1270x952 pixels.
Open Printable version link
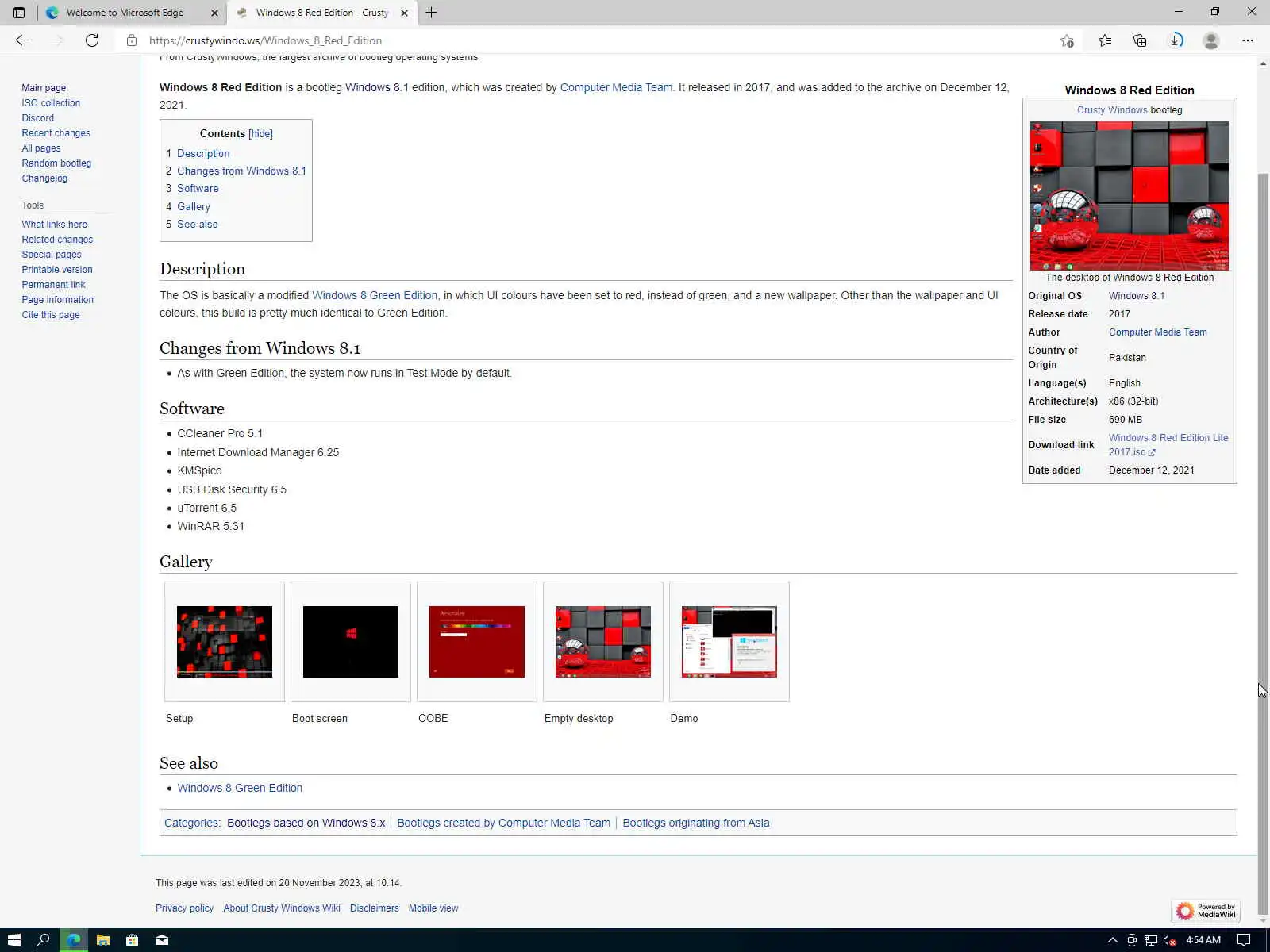click(57, 270)
